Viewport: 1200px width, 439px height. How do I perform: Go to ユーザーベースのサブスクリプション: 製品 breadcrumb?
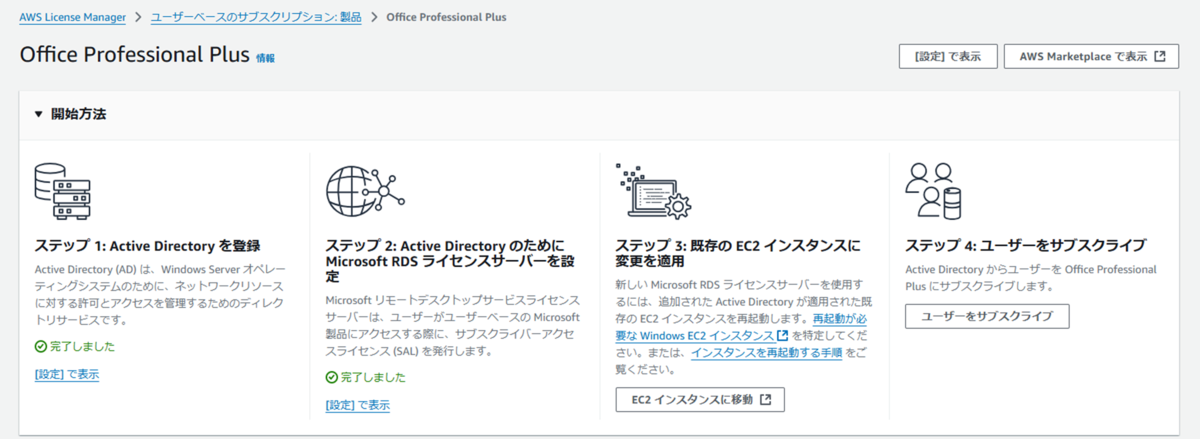[257, 18]
